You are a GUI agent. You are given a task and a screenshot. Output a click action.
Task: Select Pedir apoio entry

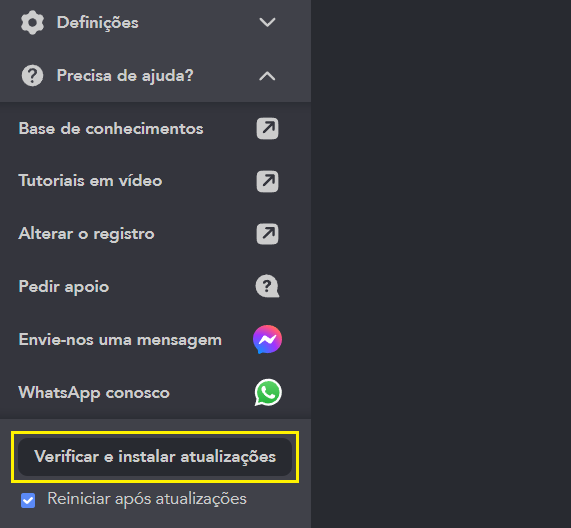point(64,287)
